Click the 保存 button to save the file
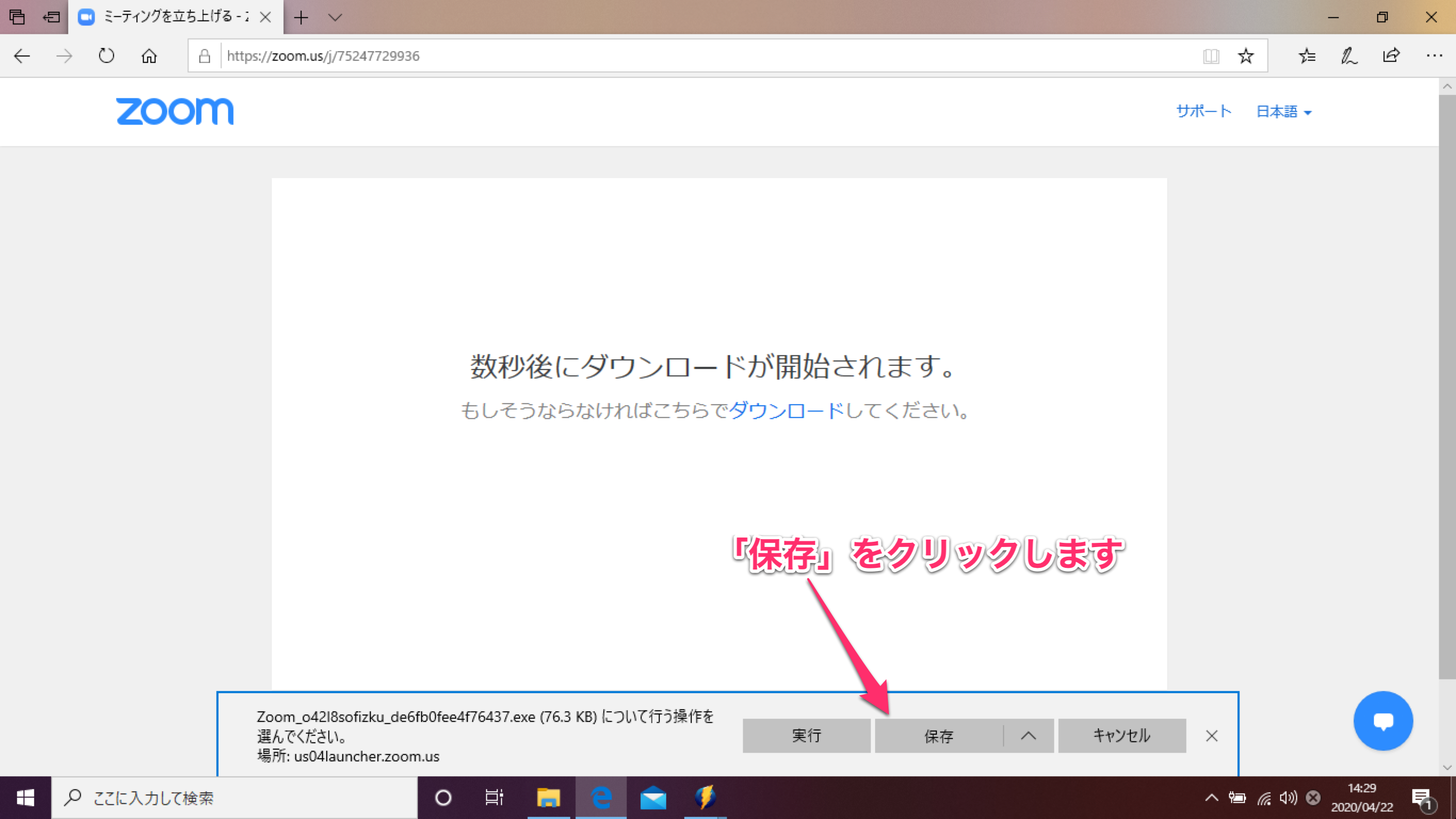Image resolution: width=1456 pixels, height=819 pixels. (x=940, y=736)
